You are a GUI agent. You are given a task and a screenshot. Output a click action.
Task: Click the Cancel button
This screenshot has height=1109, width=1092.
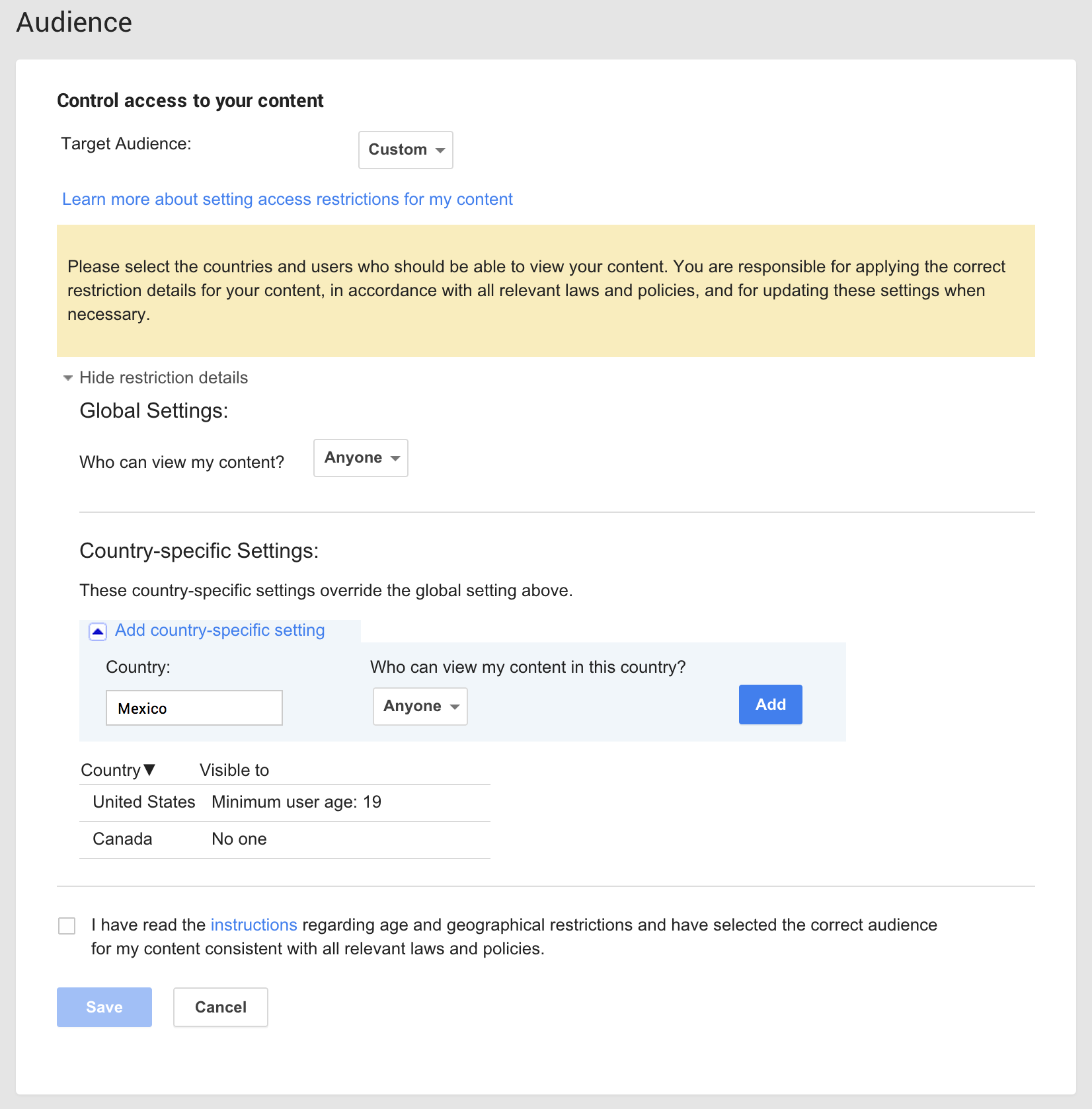pyautogui.click(x=220, y=1007)
